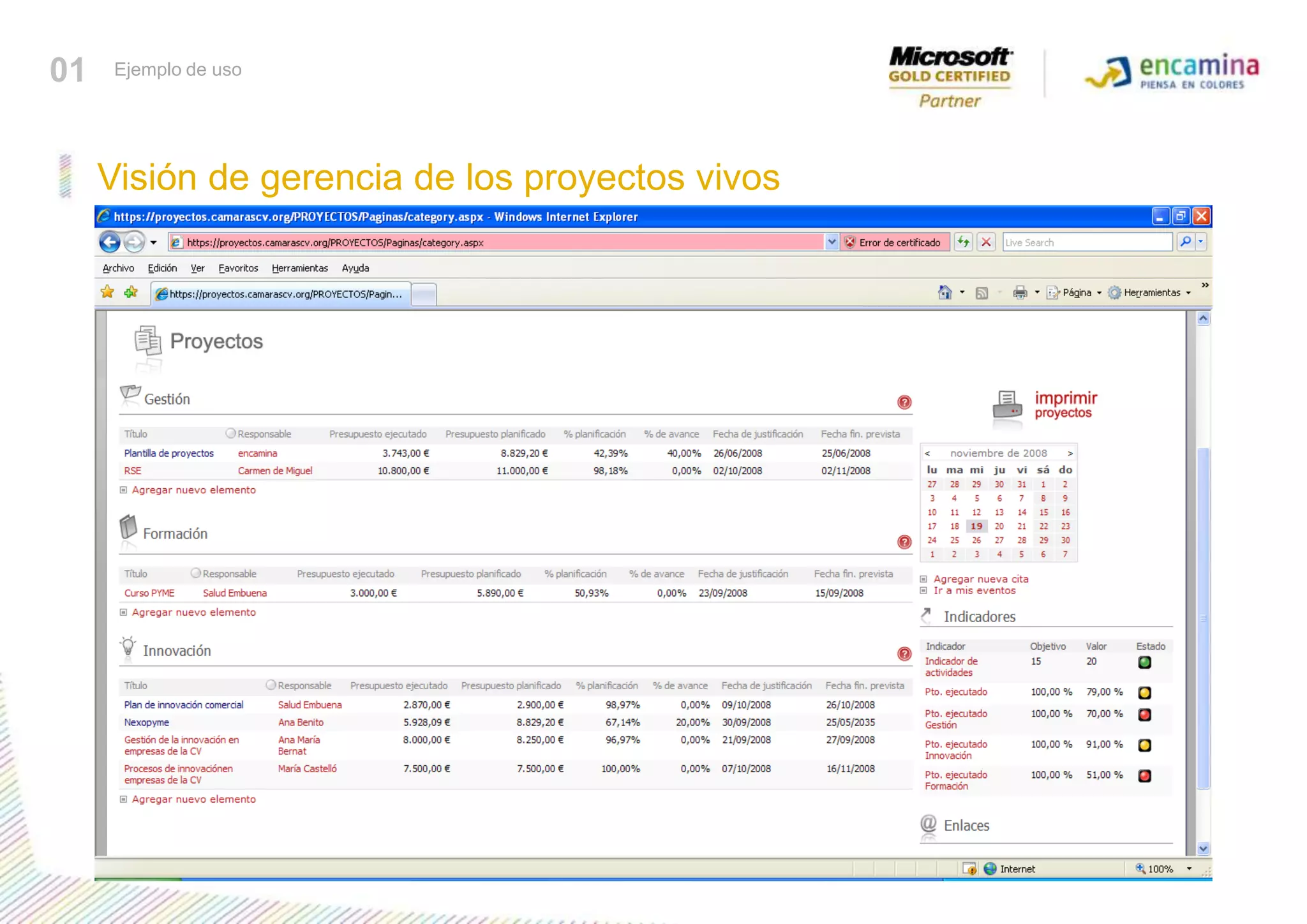Screen dimensions: 1307x924
Task: Click the Add to Favorites icon
Action: pos(131,292)
